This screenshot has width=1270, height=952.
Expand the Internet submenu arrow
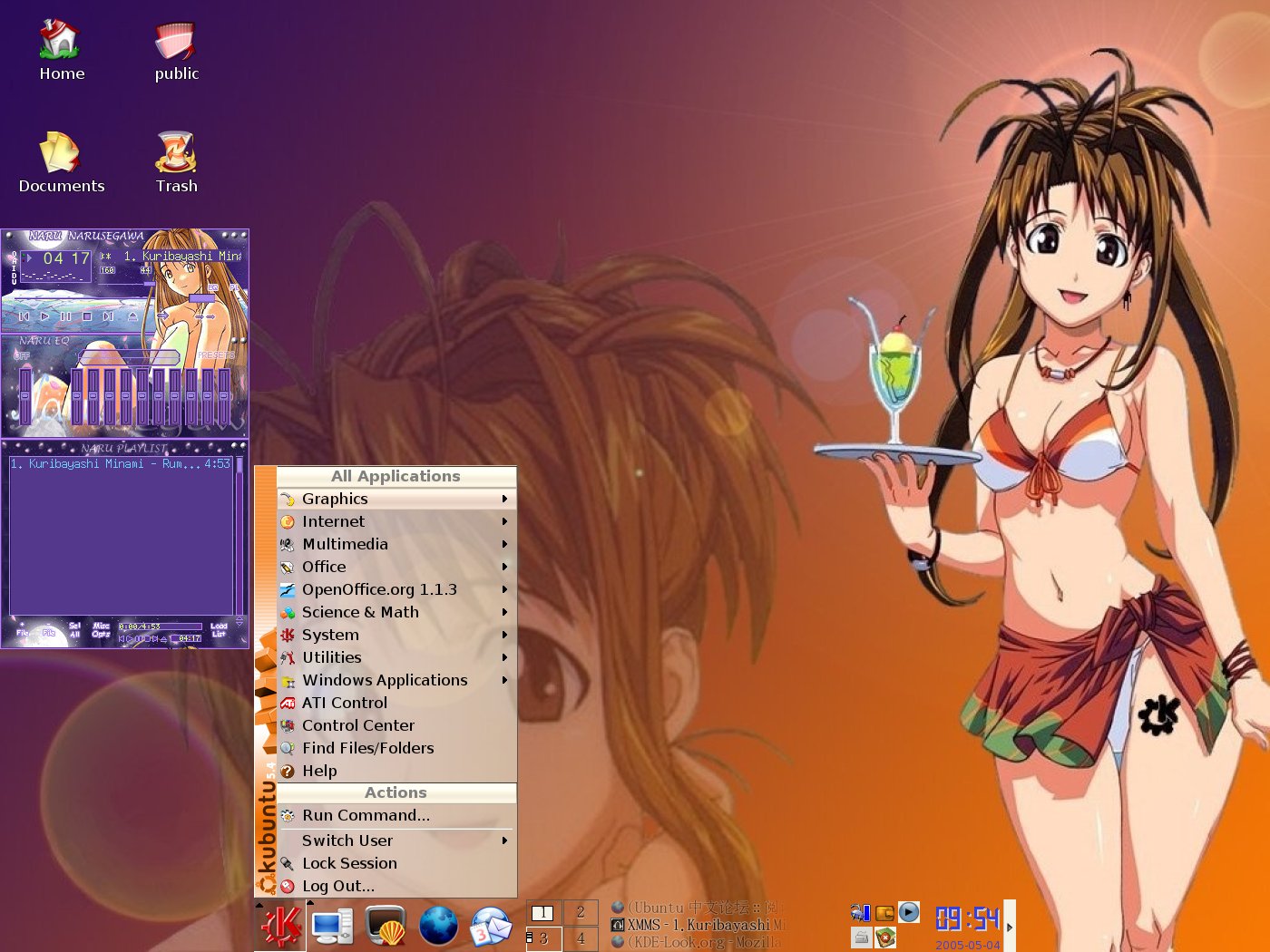click(x=505, y=521)
